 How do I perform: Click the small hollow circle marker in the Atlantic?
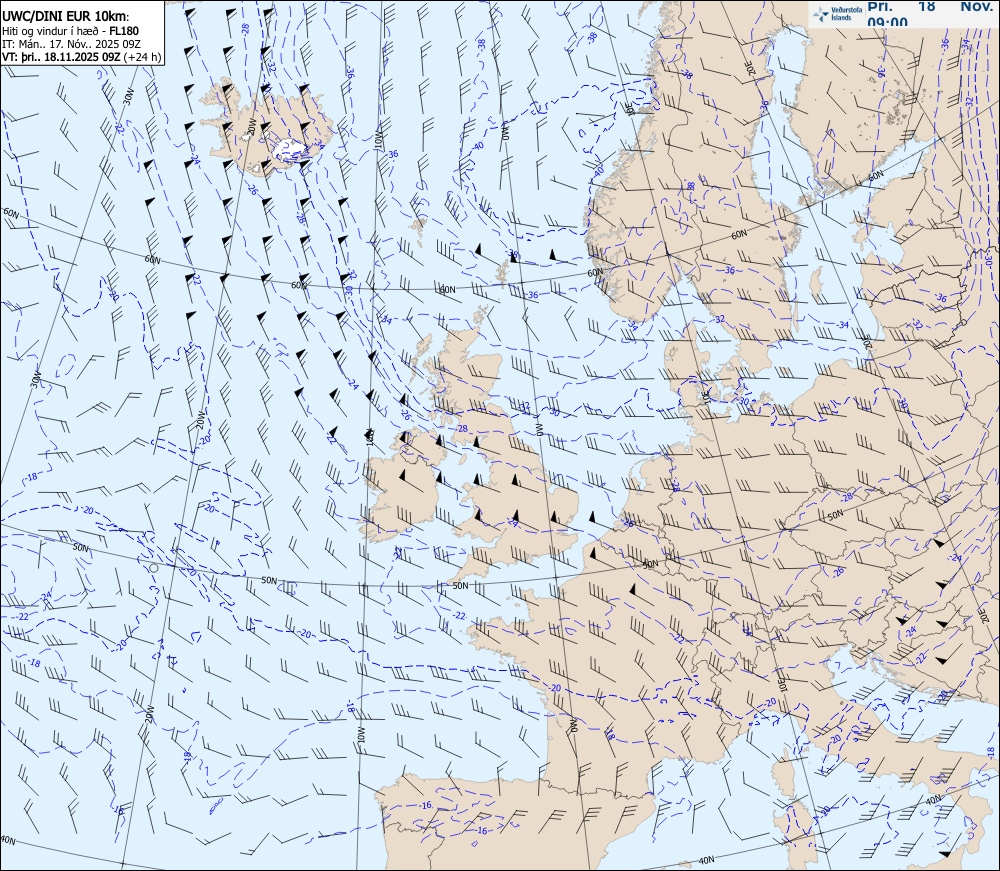(154, 567)
